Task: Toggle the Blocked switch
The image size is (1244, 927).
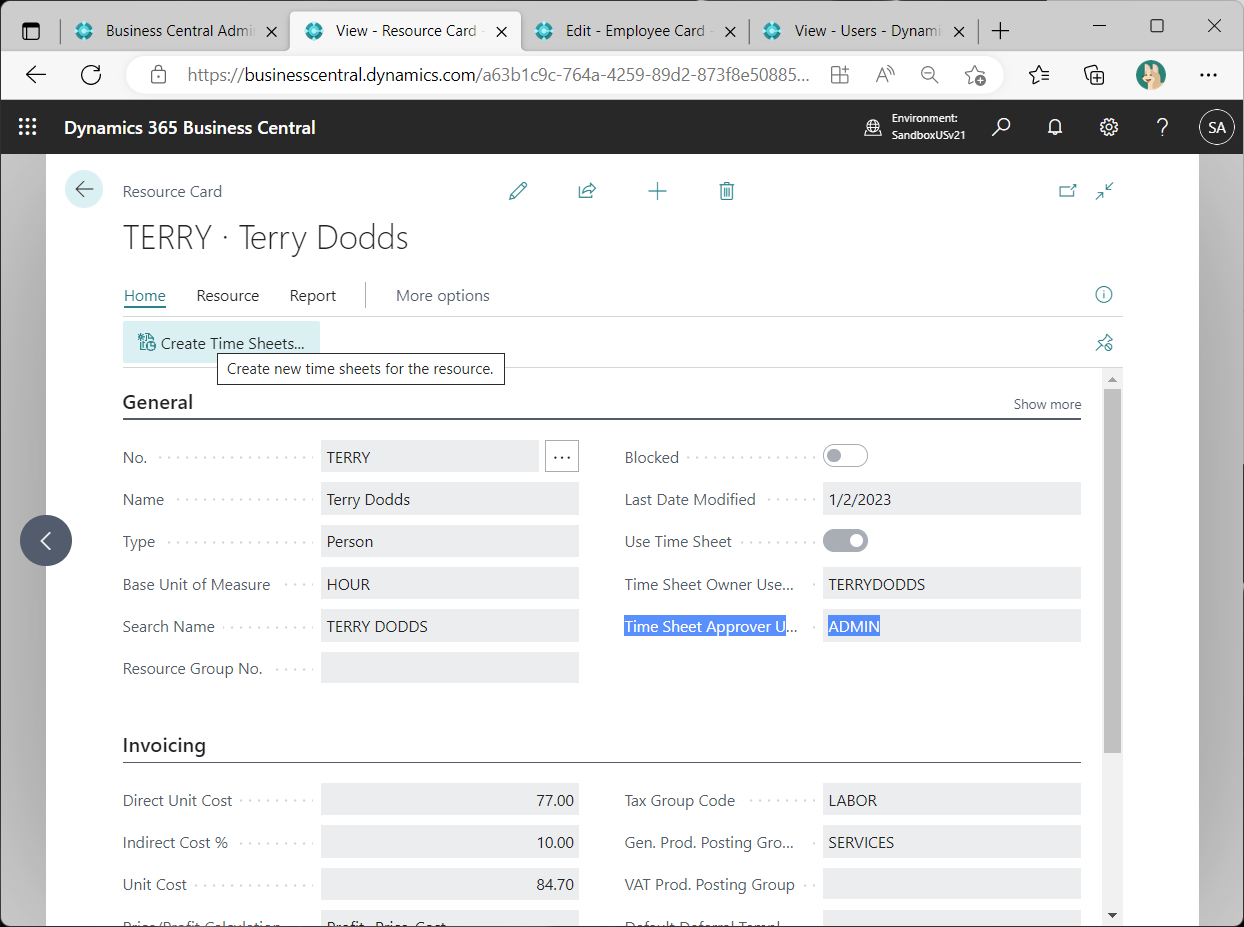Action: 845,456
